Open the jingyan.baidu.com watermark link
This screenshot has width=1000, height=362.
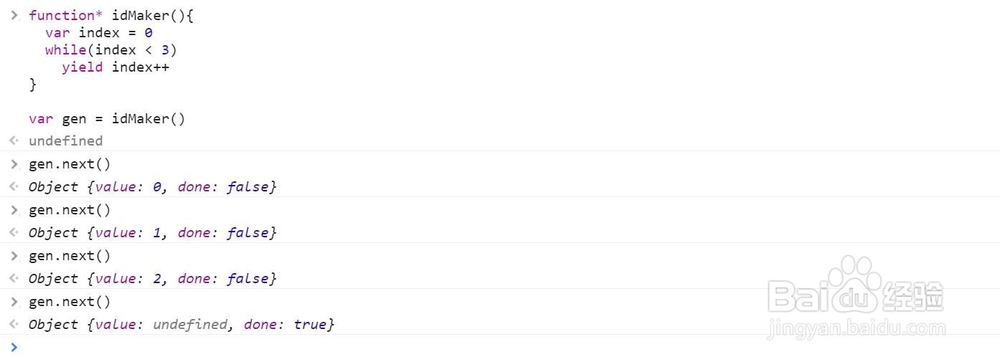pyautogui.click(x=857, y=328)
